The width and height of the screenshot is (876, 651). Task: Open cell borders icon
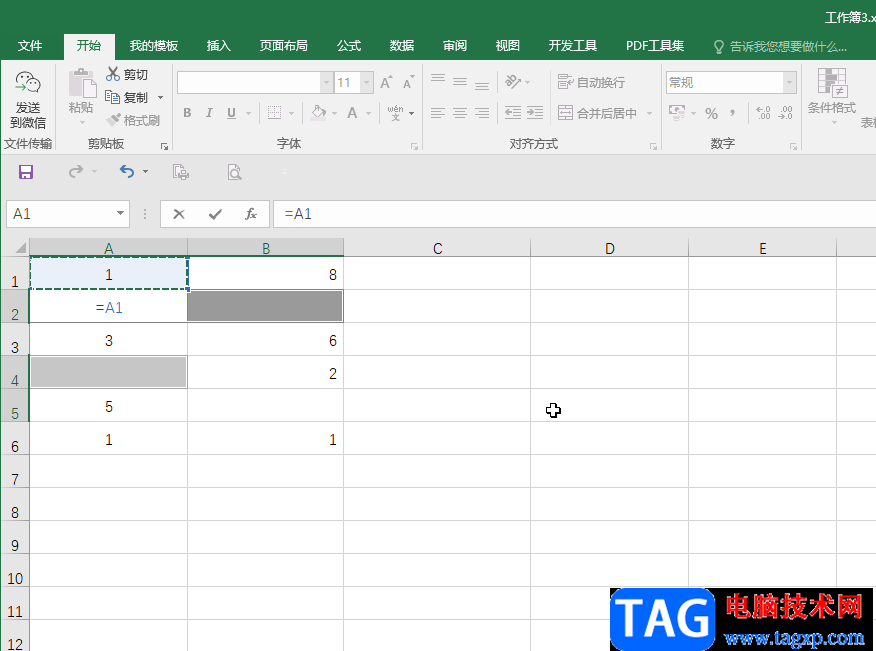pyautogui.click(x=274, y=113)
